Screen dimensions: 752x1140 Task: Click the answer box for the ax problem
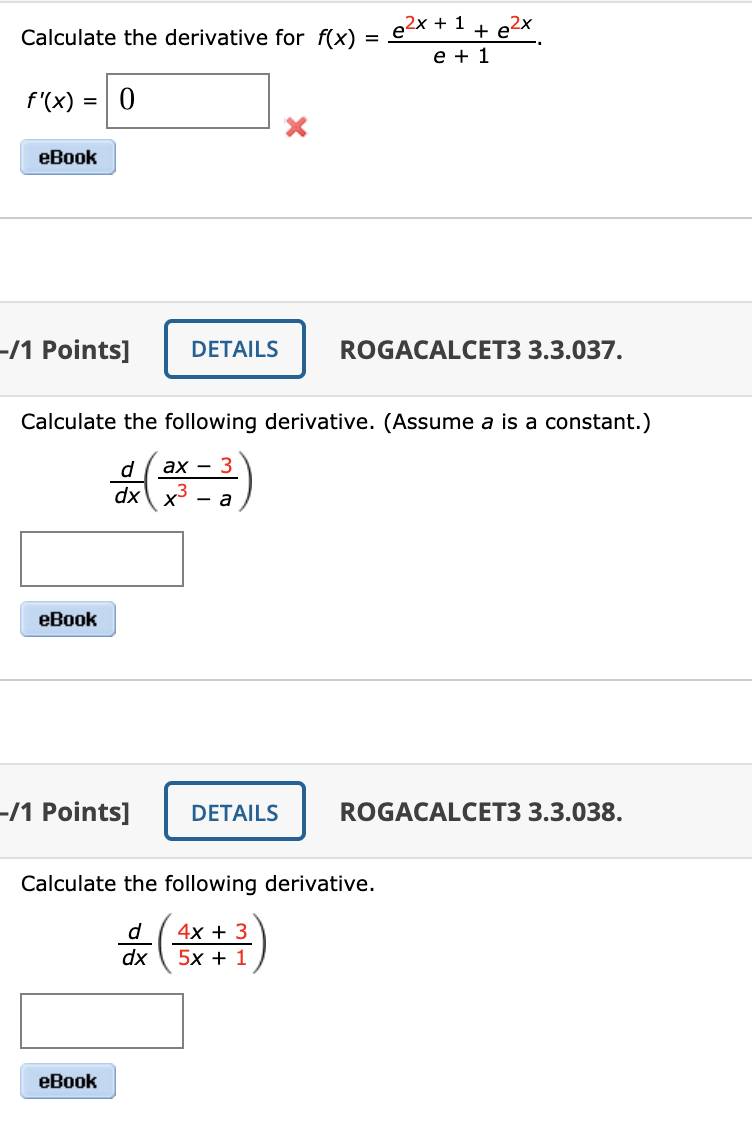click(x=101, y=558)
